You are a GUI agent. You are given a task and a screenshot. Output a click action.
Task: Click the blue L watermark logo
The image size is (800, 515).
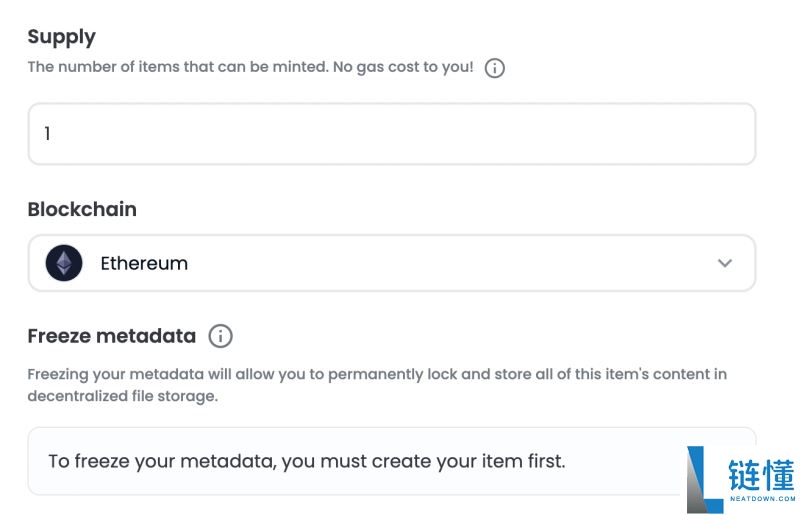tap(704, 480)
